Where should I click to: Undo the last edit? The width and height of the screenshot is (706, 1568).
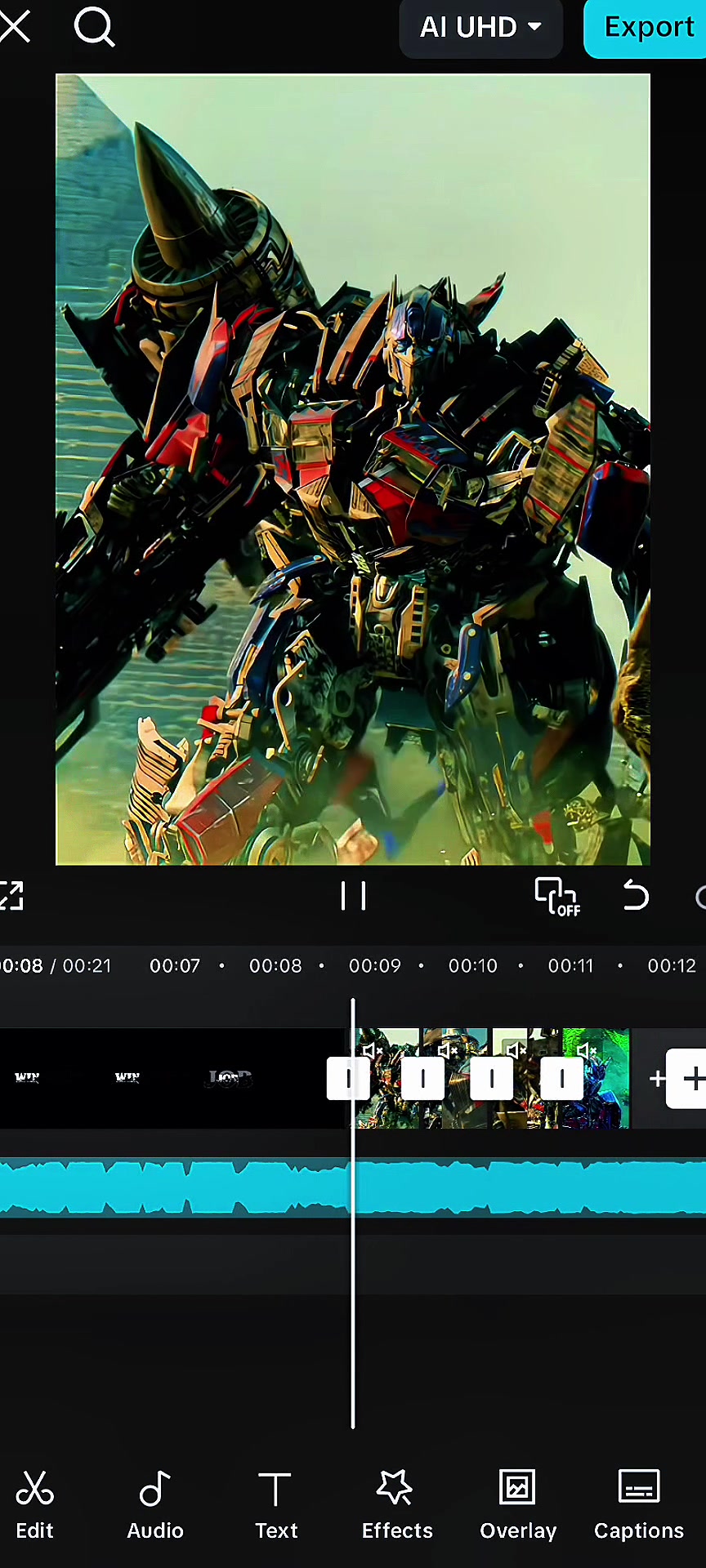635,896
